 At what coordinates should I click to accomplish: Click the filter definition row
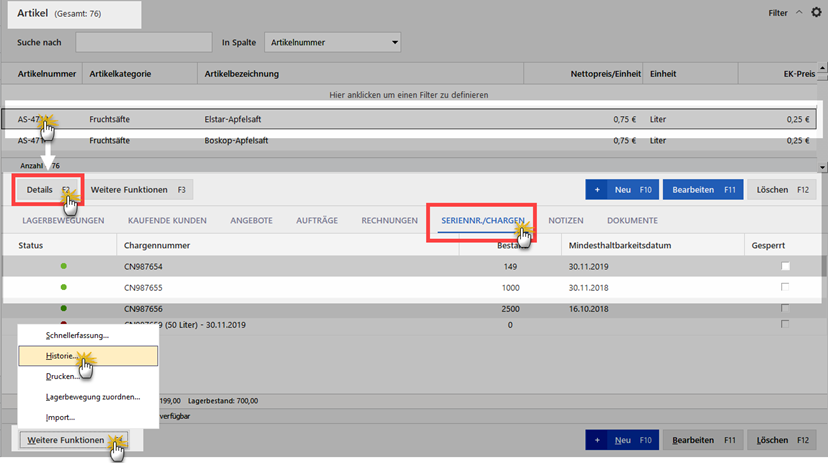pyautogui.click(x=409, y=95)
